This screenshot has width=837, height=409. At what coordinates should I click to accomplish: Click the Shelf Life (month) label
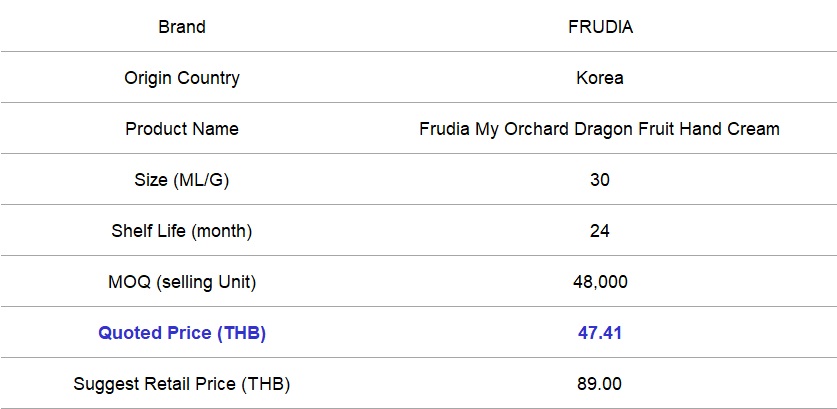(182, 231)
